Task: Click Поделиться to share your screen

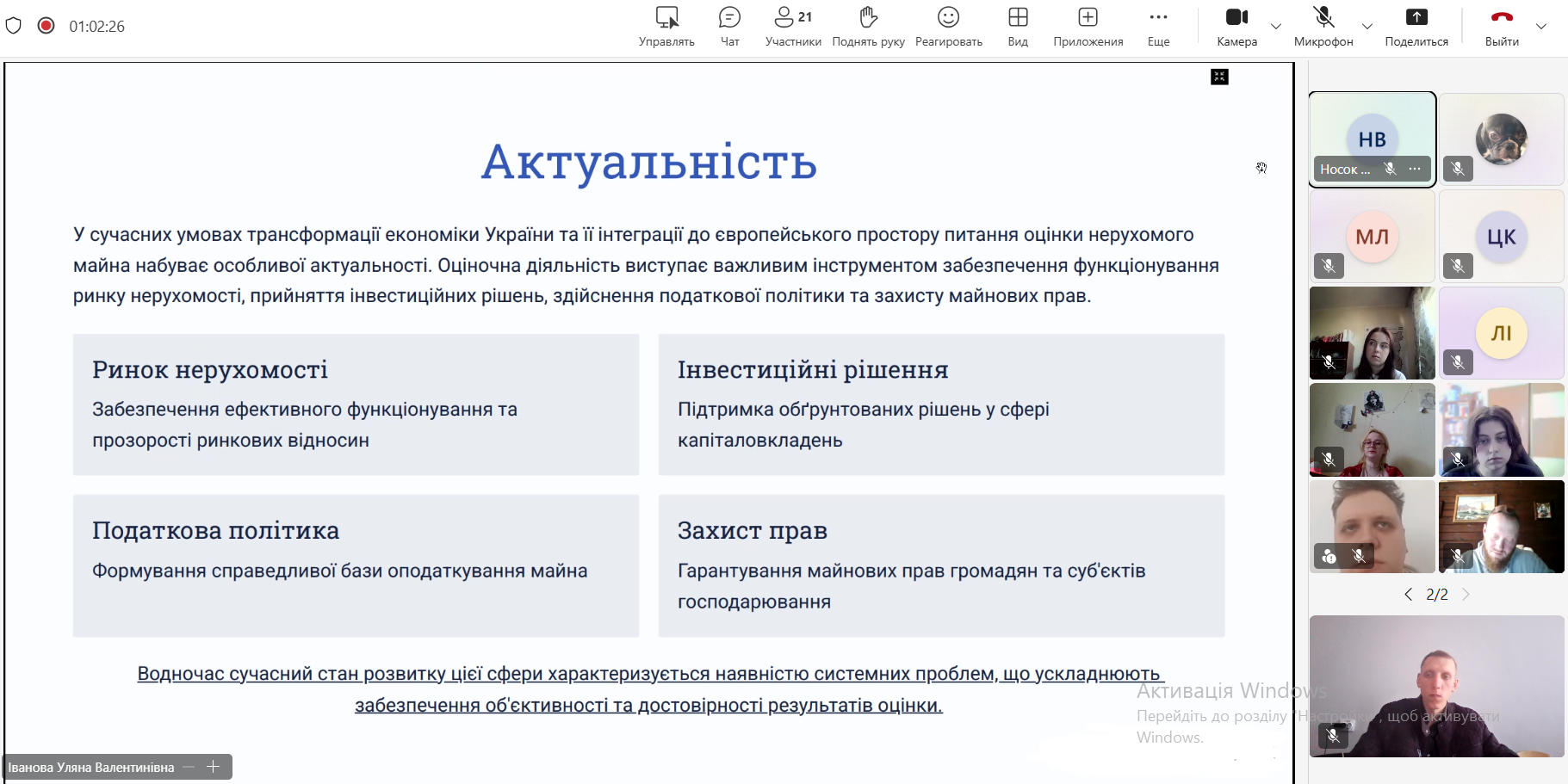Action: [x=1416, y=26]
